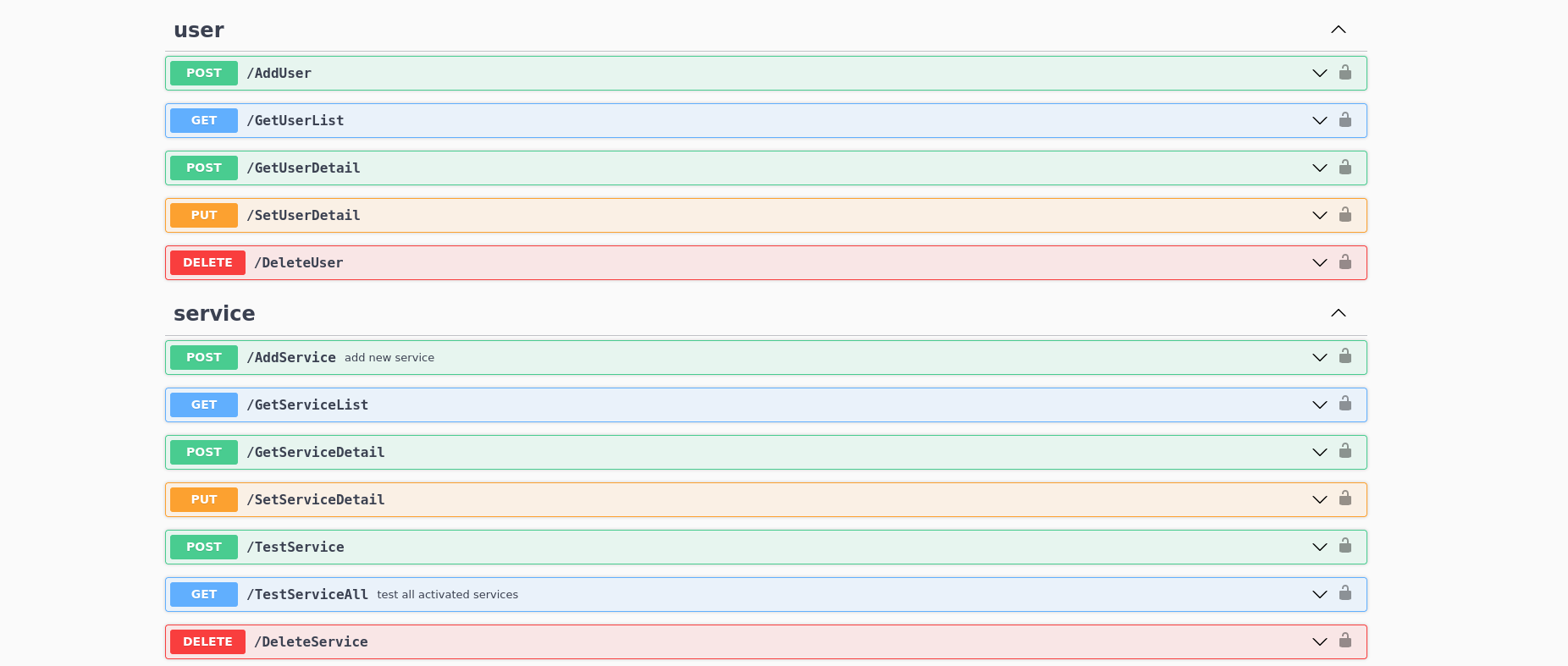
Task: Click the GET badge for /GetServiceList
Action: coord(204,405)
